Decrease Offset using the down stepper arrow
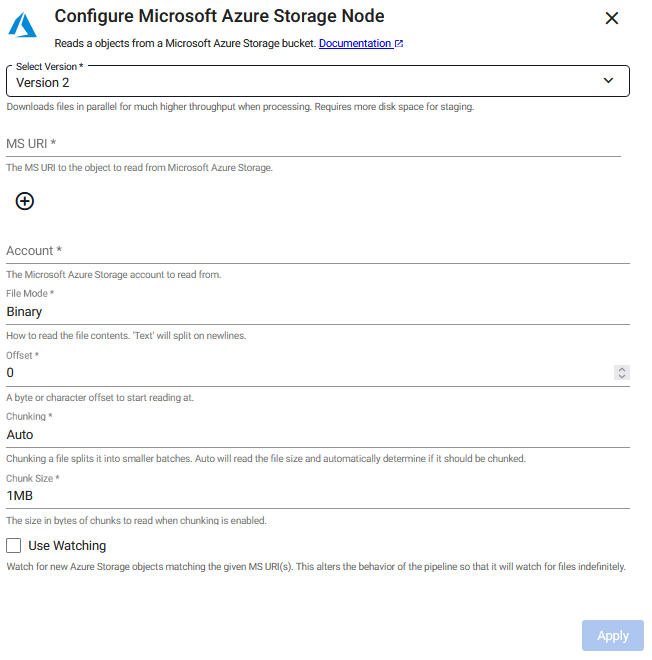This screenshot has height=660, width=652. click(622, 377)
